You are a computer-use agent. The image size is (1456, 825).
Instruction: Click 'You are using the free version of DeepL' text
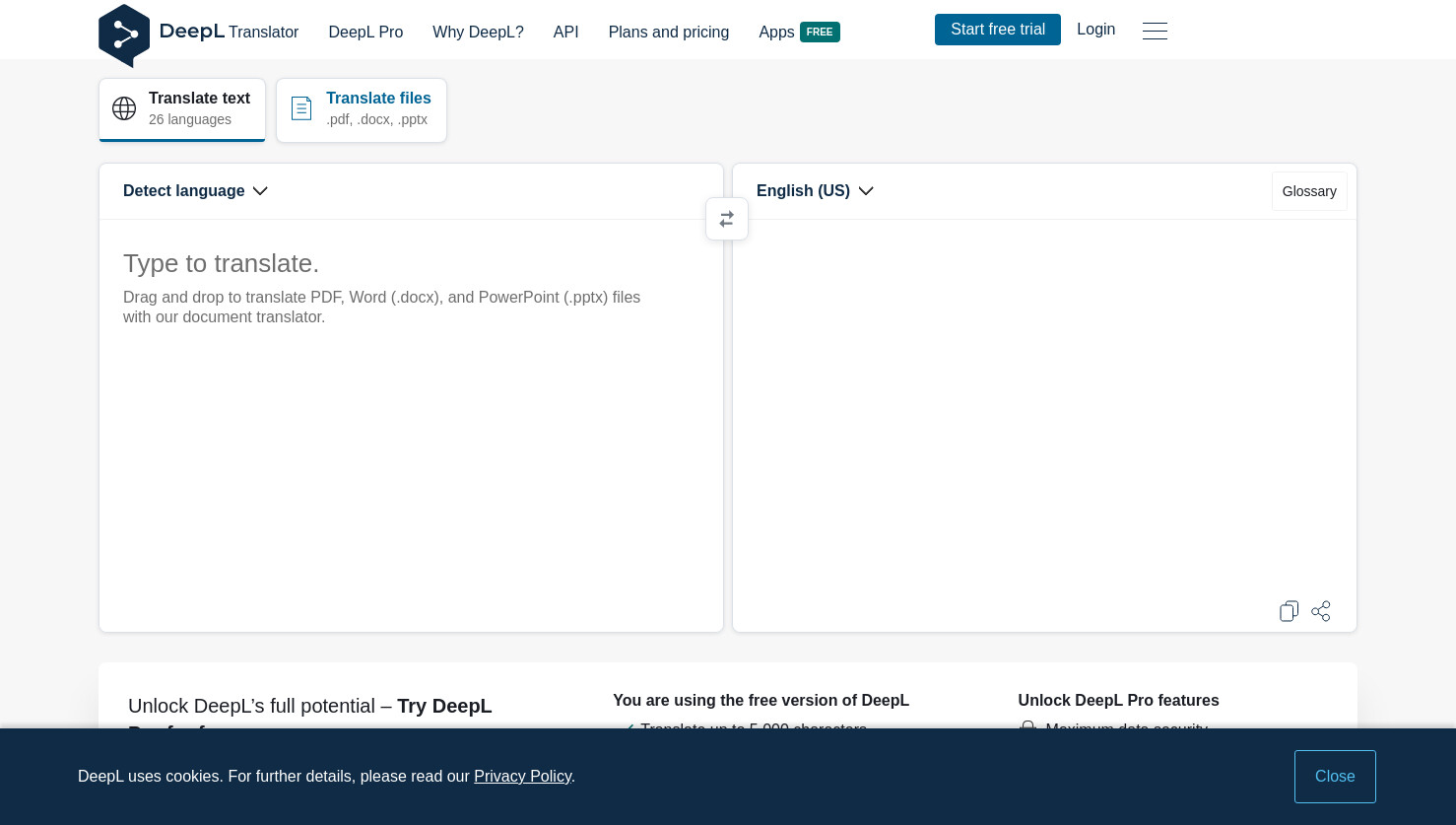point(761,701)
